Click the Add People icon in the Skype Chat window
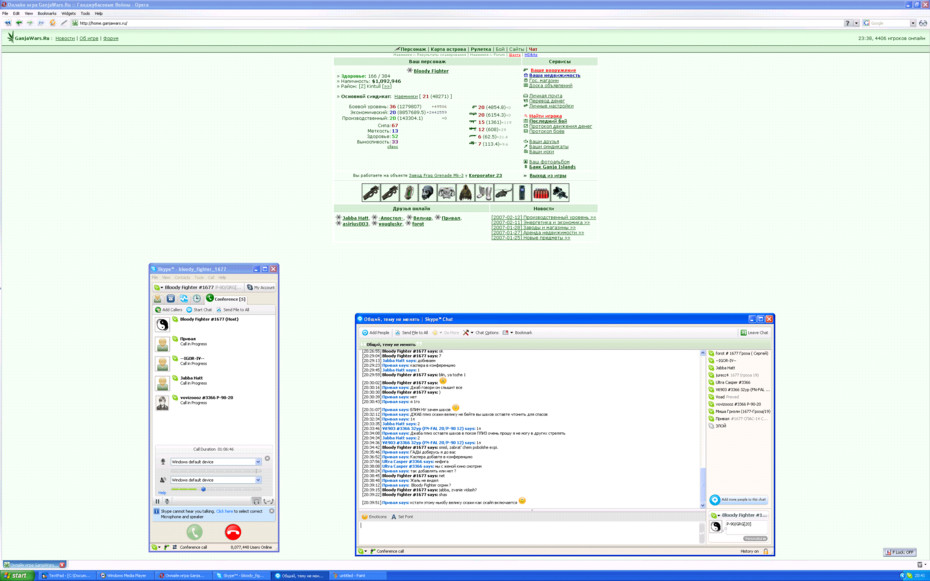 click(x=365, y=333)
